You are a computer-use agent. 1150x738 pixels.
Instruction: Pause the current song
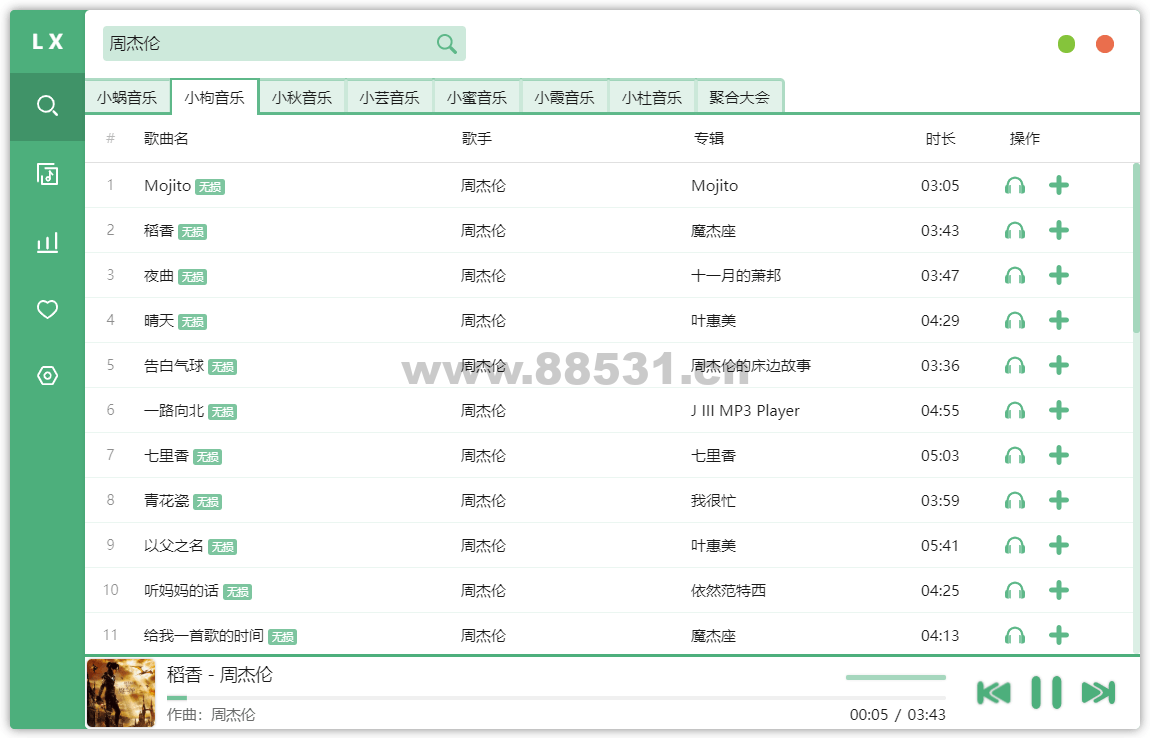click(x=1046, y=692)
